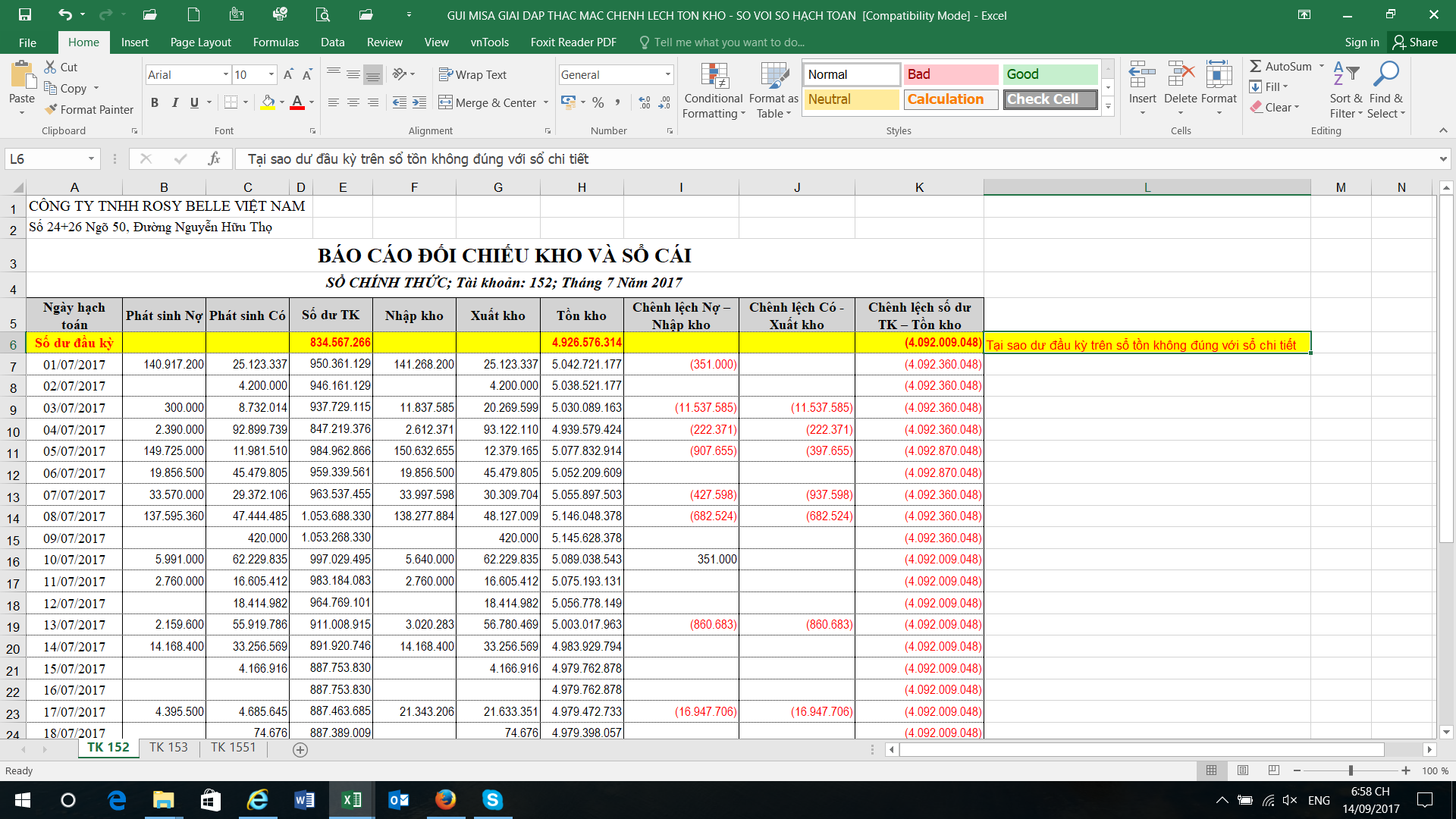Click the Share button
The height and width of the screenshot is (819, 1456).
pyautogui.click(x=1415, y=42)
